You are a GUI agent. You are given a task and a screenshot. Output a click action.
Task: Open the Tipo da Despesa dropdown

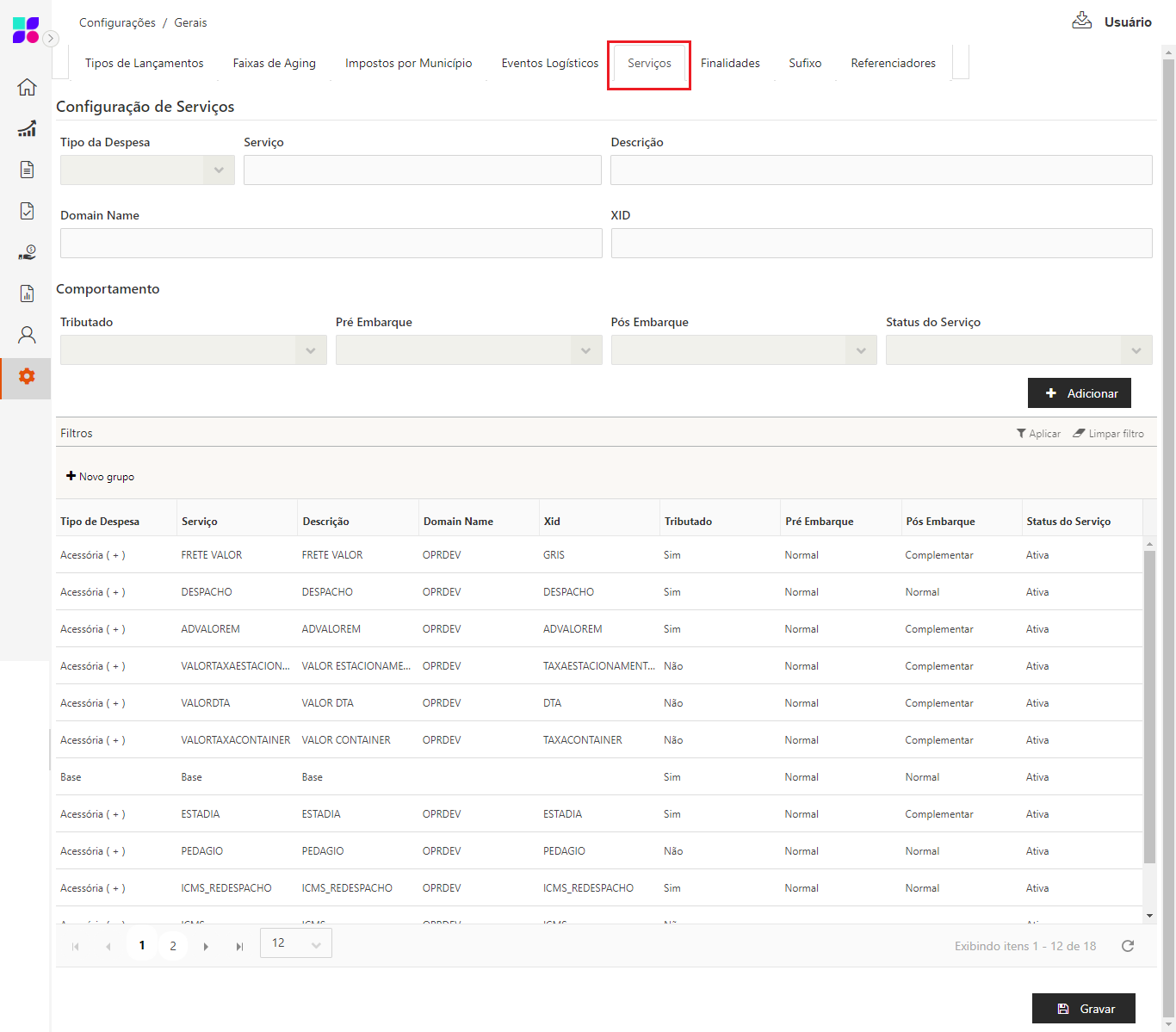click(x=147, y=170)
